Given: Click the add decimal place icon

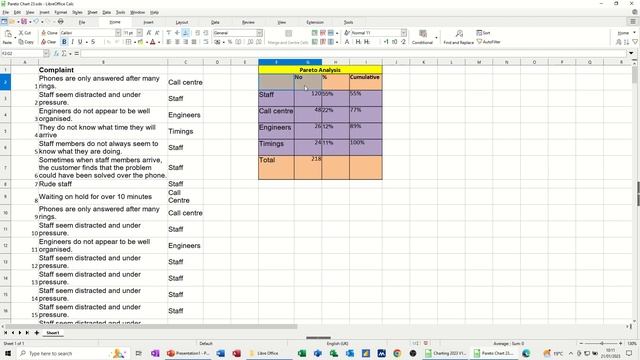Looking at the screenshot, I should [x=250, y=42].
